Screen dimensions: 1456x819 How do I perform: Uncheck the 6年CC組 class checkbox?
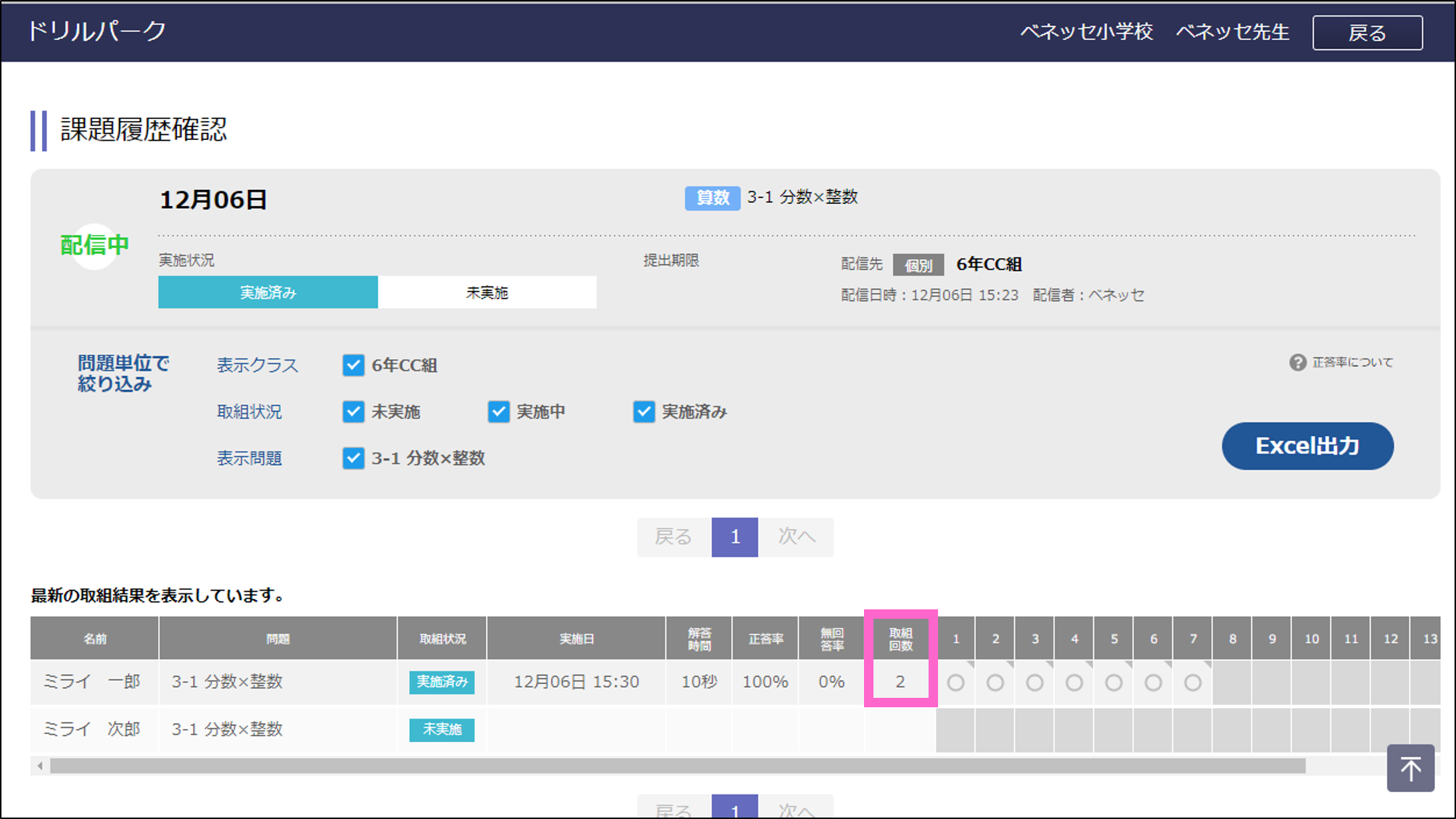pyautogui.click(x=353, y=365)
